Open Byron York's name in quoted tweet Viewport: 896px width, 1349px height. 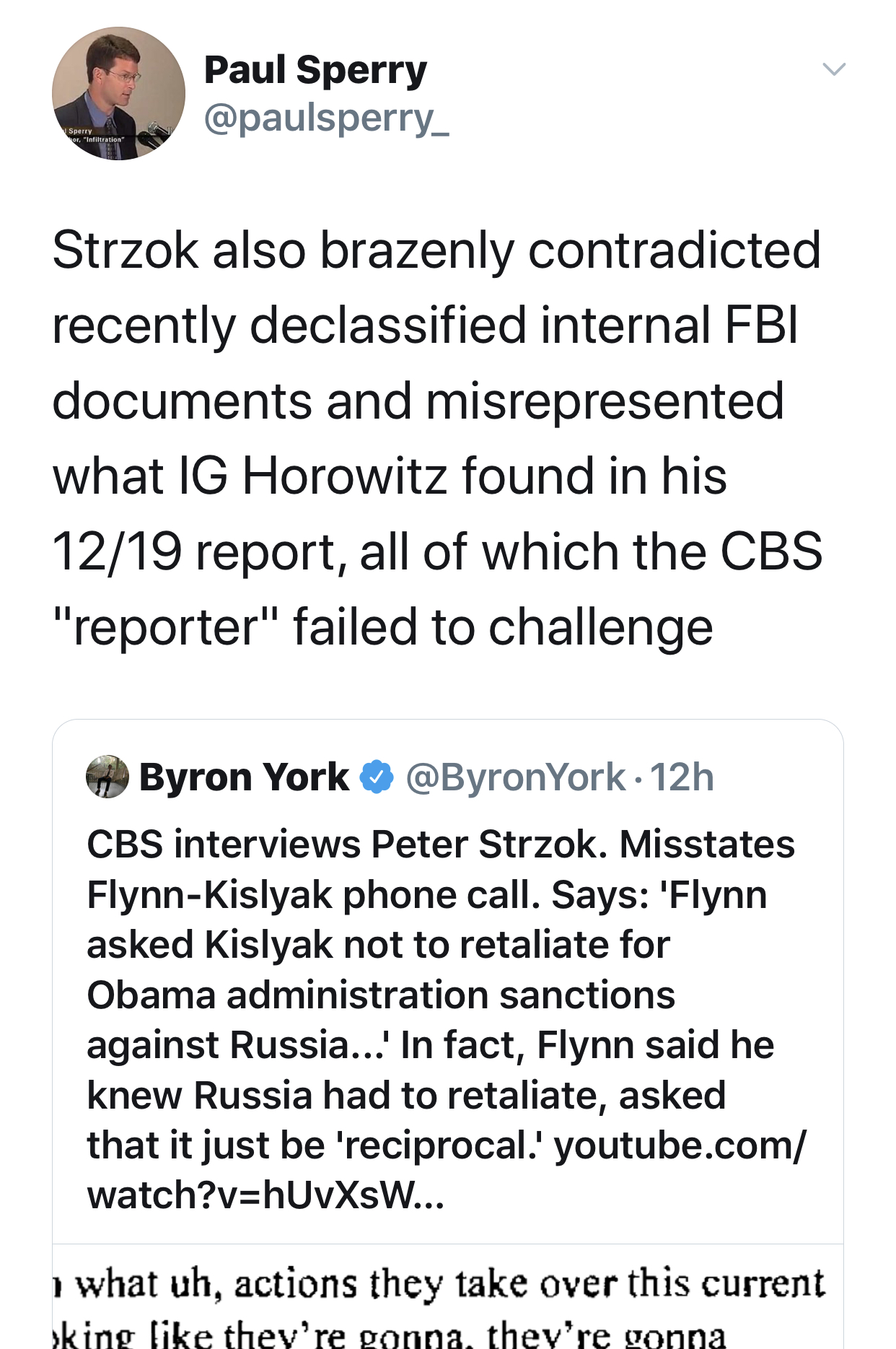coord(244,777)
